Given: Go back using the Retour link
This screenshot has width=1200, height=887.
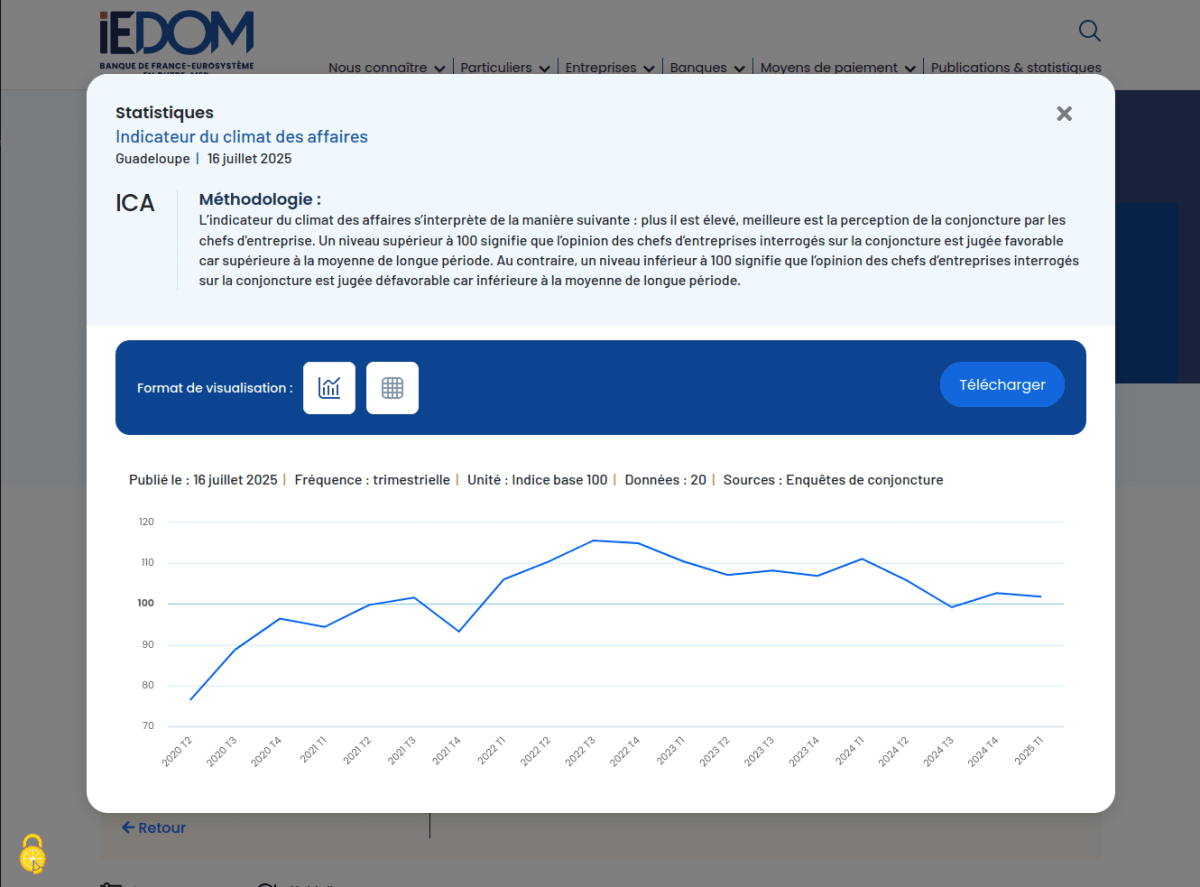Looking at the screenshot, I should point(154,828).
